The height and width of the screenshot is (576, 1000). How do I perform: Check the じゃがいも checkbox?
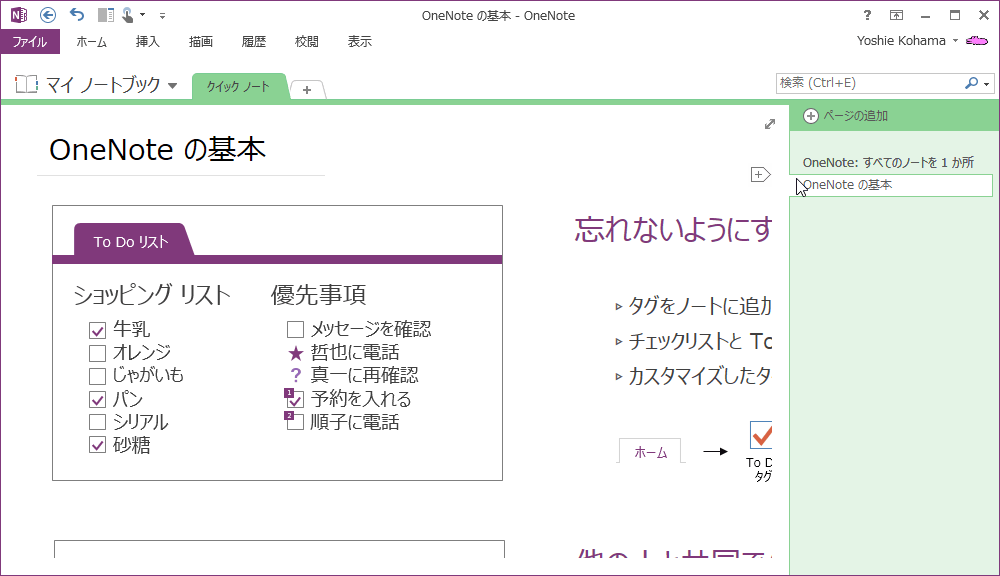[98, 376]
